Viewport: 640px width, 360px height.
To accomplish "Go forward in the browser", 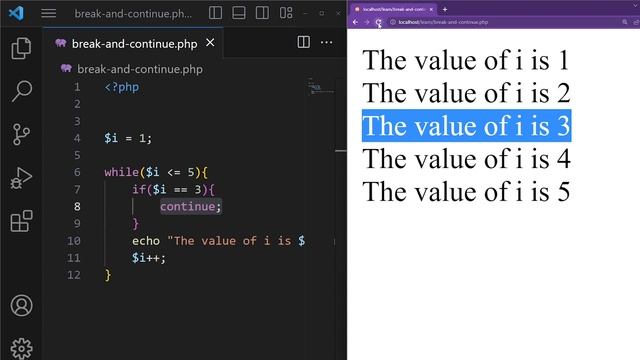I will 367,22.
